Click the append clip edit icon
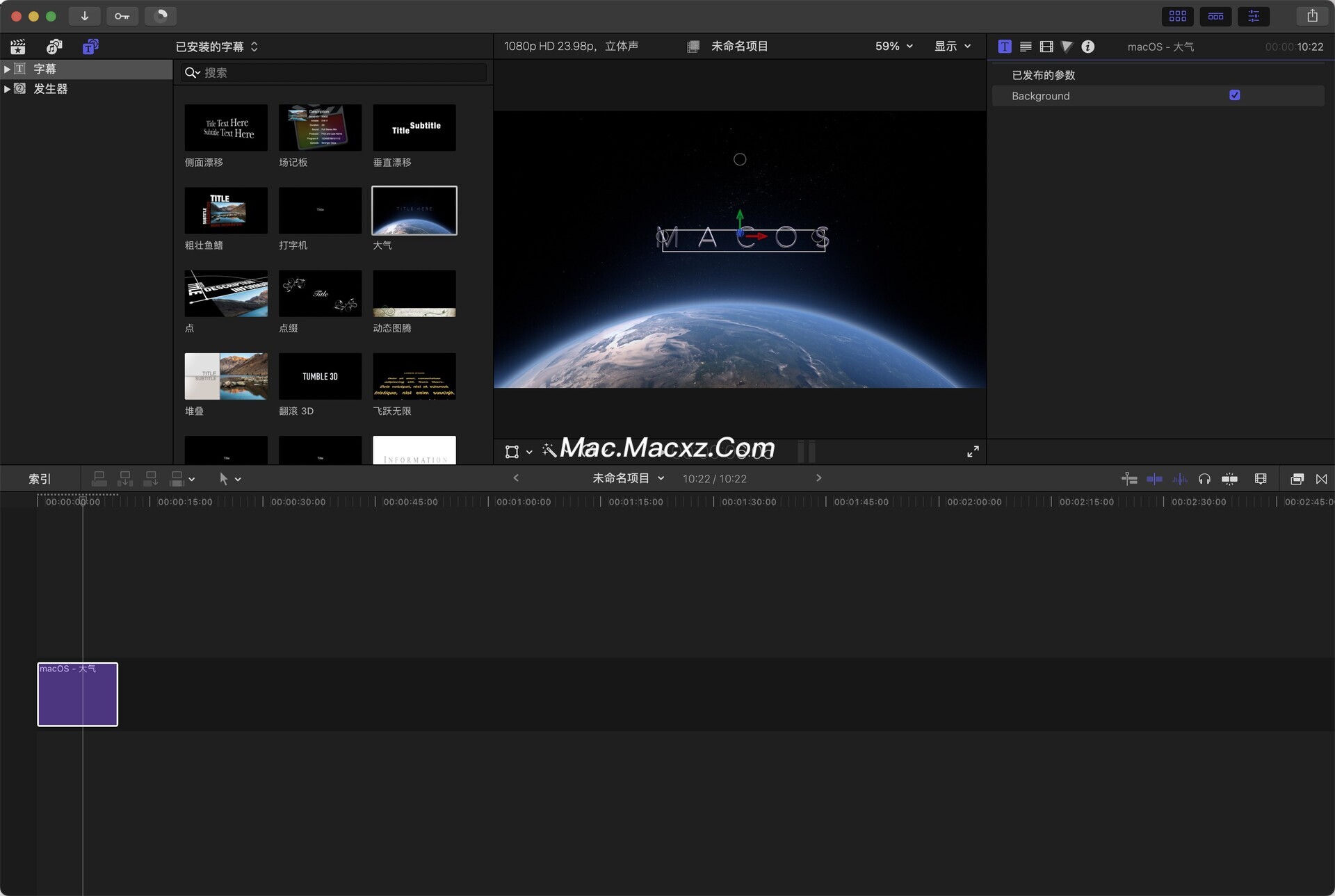This screenshot has width=1335, height=896. pyautogui.click(x=150, y=478)
